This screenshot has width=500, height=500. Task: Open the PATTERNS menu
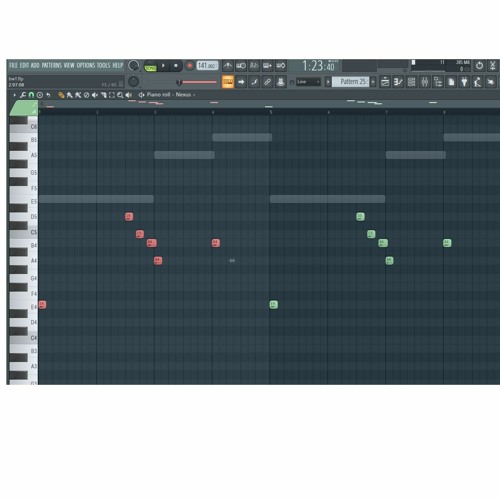[x=52, y=65]
